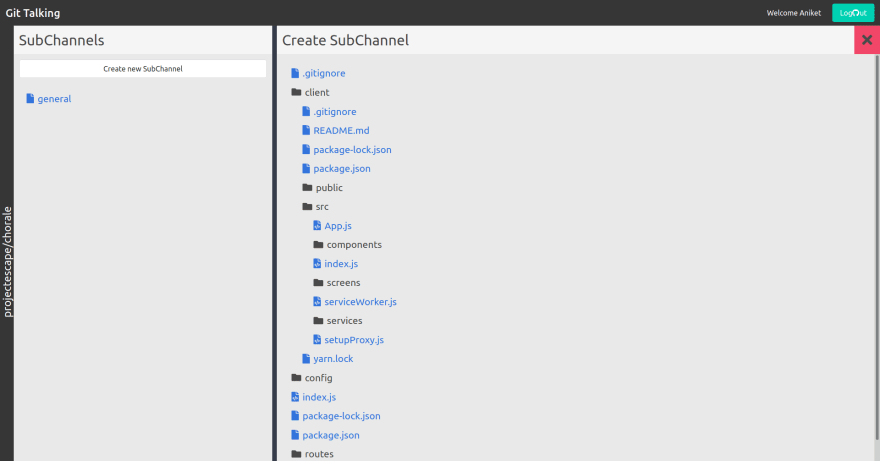This screenshot has width=880, height=461.
Task: Click the file icon beside general subchannel
Action: (x=30, y=99)
